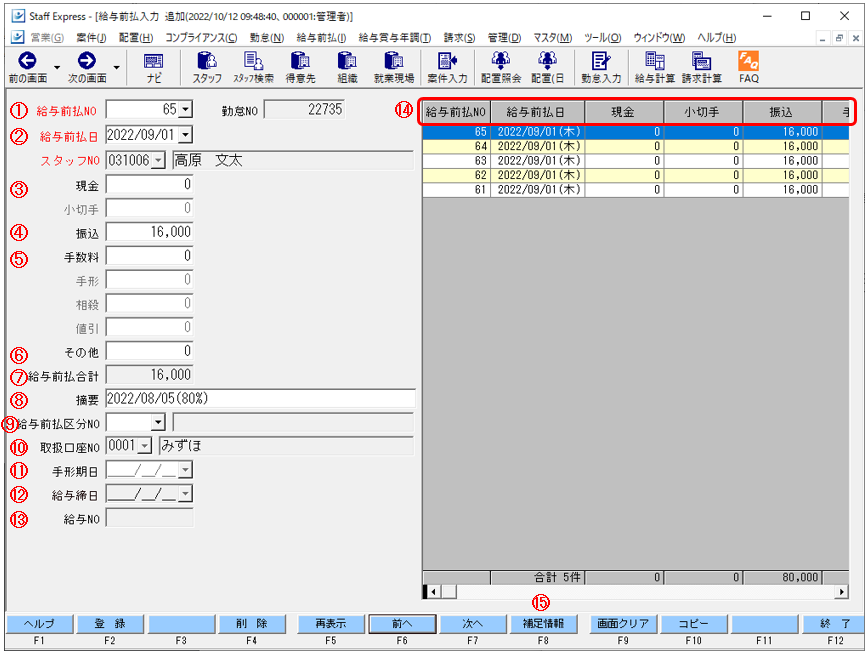Sort by the 給与前払日 column header
The height and width of the screenshot is (654, 868).
coord(538,112)
